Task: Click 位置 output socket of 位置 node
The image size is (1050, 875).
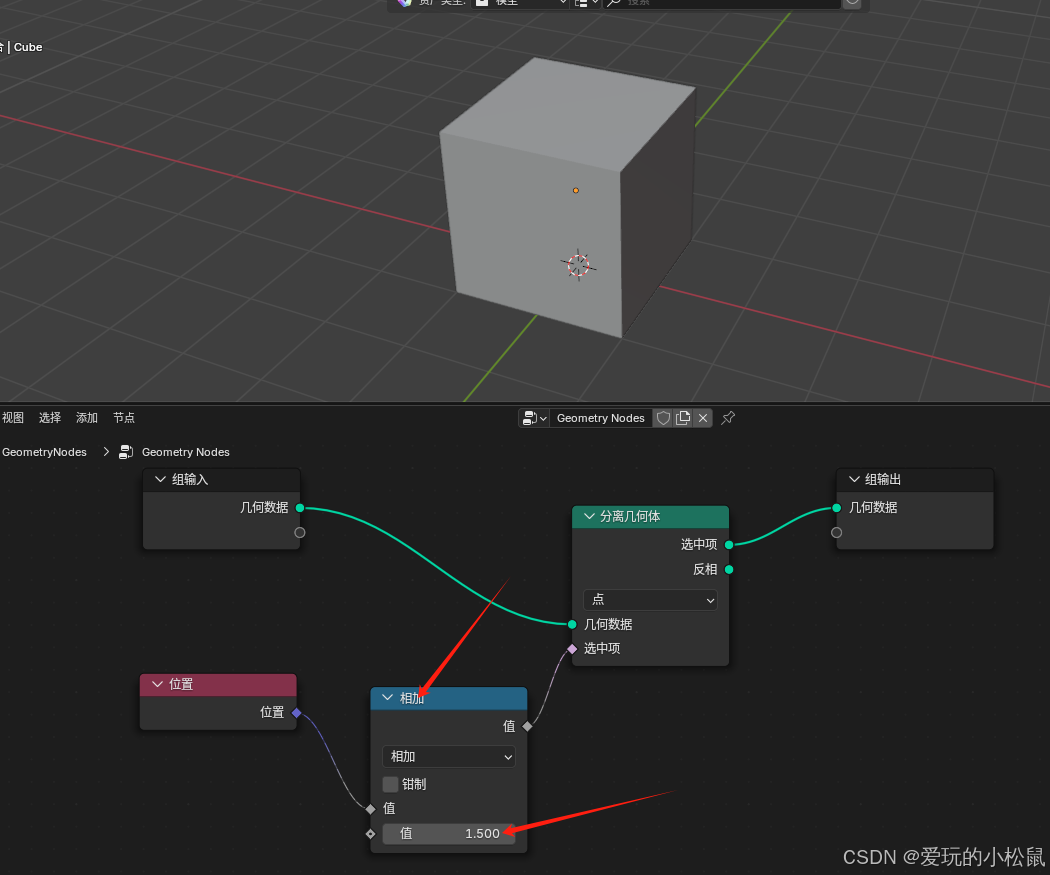Action: (297, 712)
